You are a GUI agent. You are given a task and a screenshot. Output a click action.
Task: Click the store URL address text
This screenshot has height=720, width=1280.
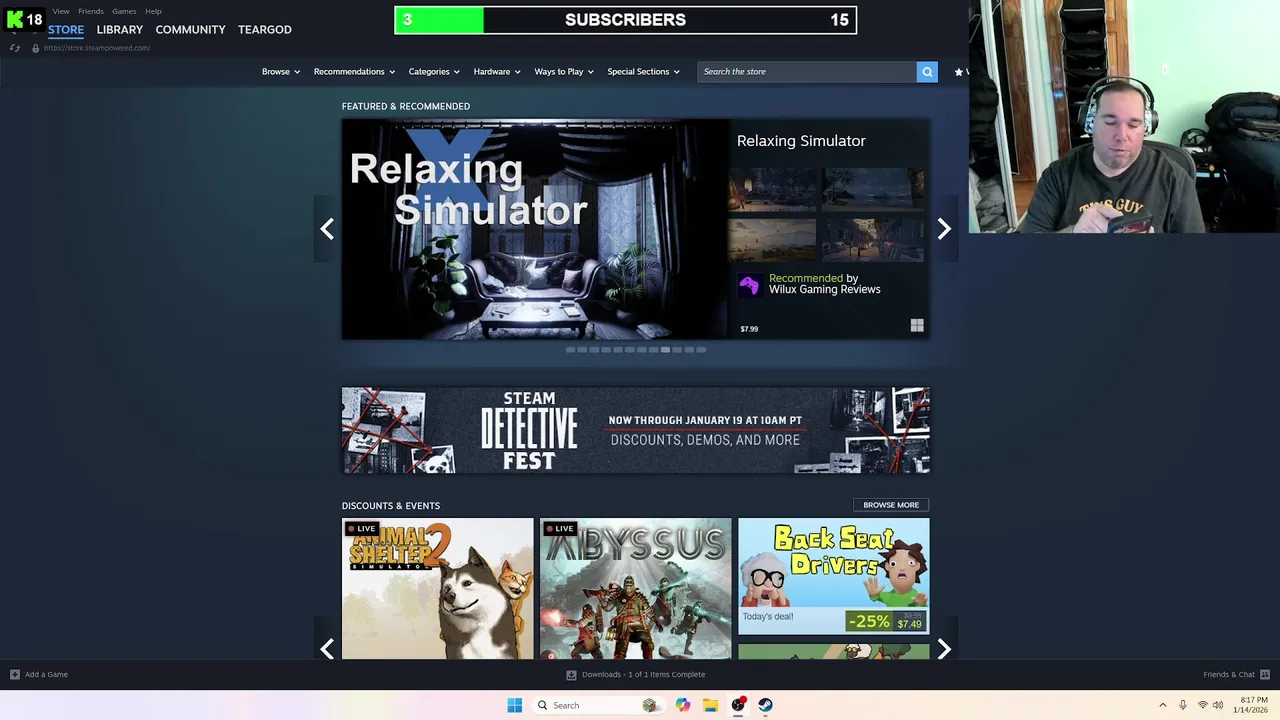(97, 48)
